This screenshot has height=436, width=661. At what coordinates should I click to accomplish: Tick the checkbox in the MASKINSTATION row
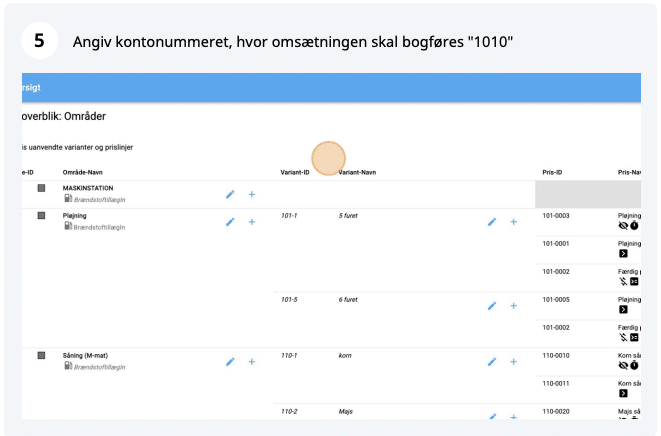click(x=41, y=188)
